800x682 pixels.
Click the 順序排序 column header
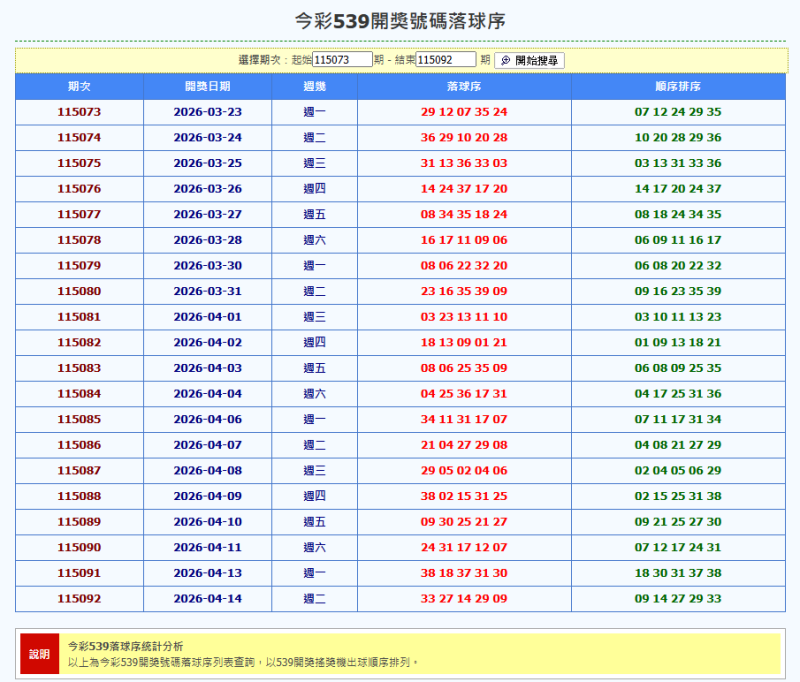pos(678,86)
